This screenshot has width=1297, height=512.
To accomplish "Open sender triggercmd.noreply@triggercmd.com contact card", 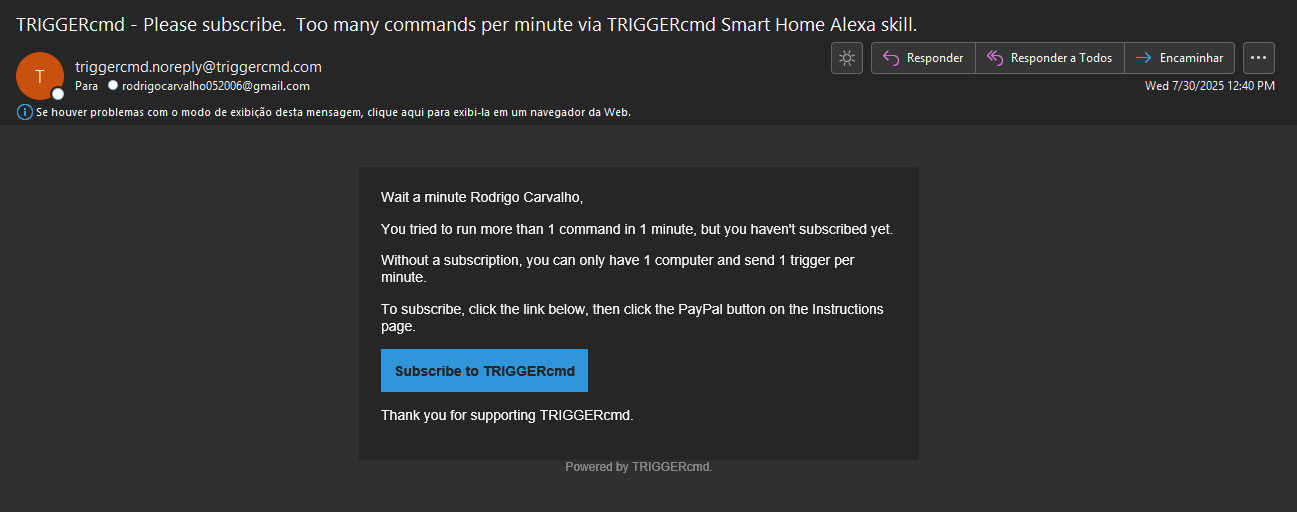I will pos(198,67).
